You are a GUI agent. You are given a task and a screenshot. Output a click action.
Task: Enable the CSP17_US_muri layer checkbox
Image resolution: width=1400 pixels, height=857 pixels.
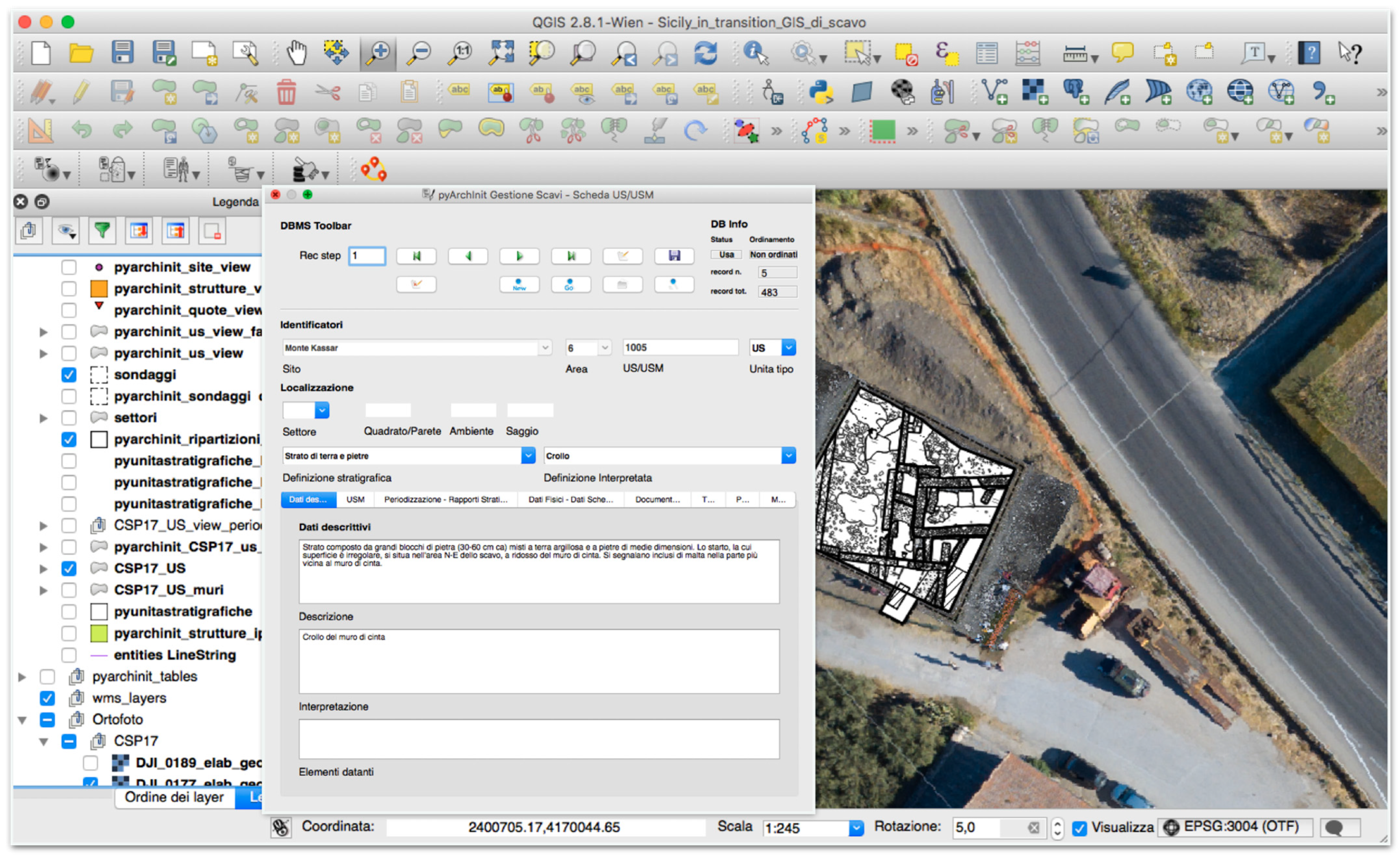pyautogui.click(x=69, y=589)
